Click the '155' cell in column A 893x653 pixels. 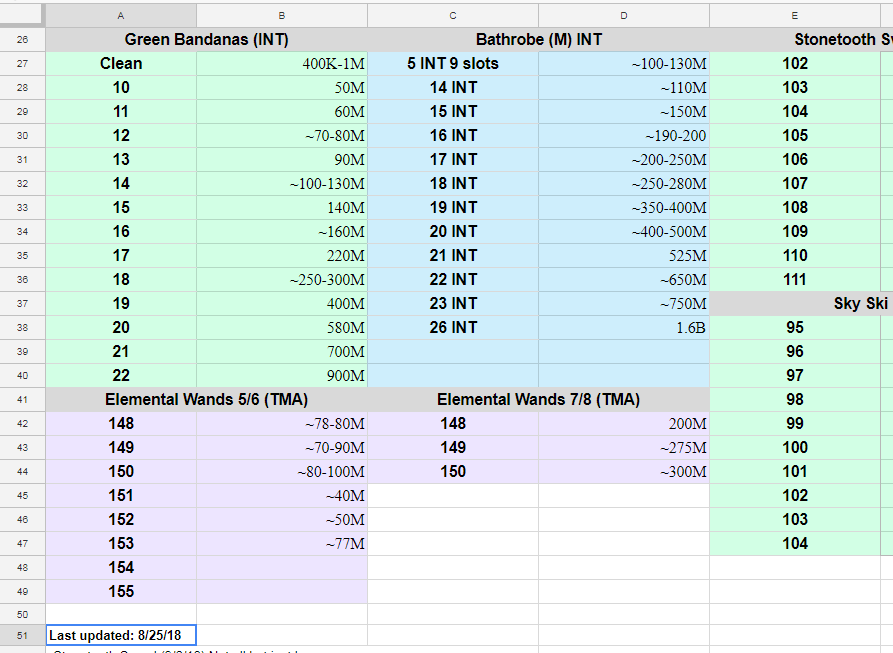click(121, 592)
